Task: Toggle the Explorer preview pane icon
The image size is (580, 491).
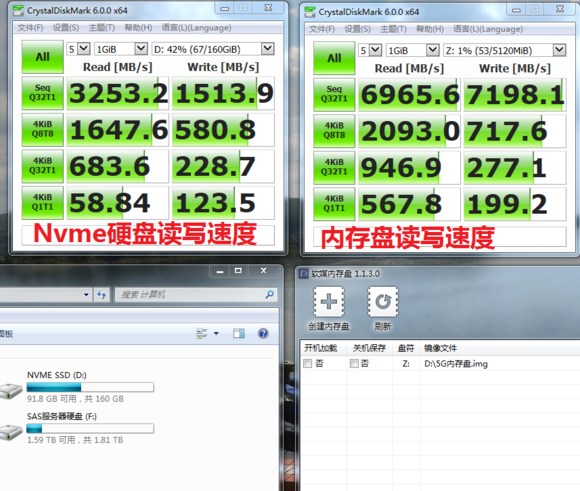Action: pyautogui.click(x=239, y=333)
